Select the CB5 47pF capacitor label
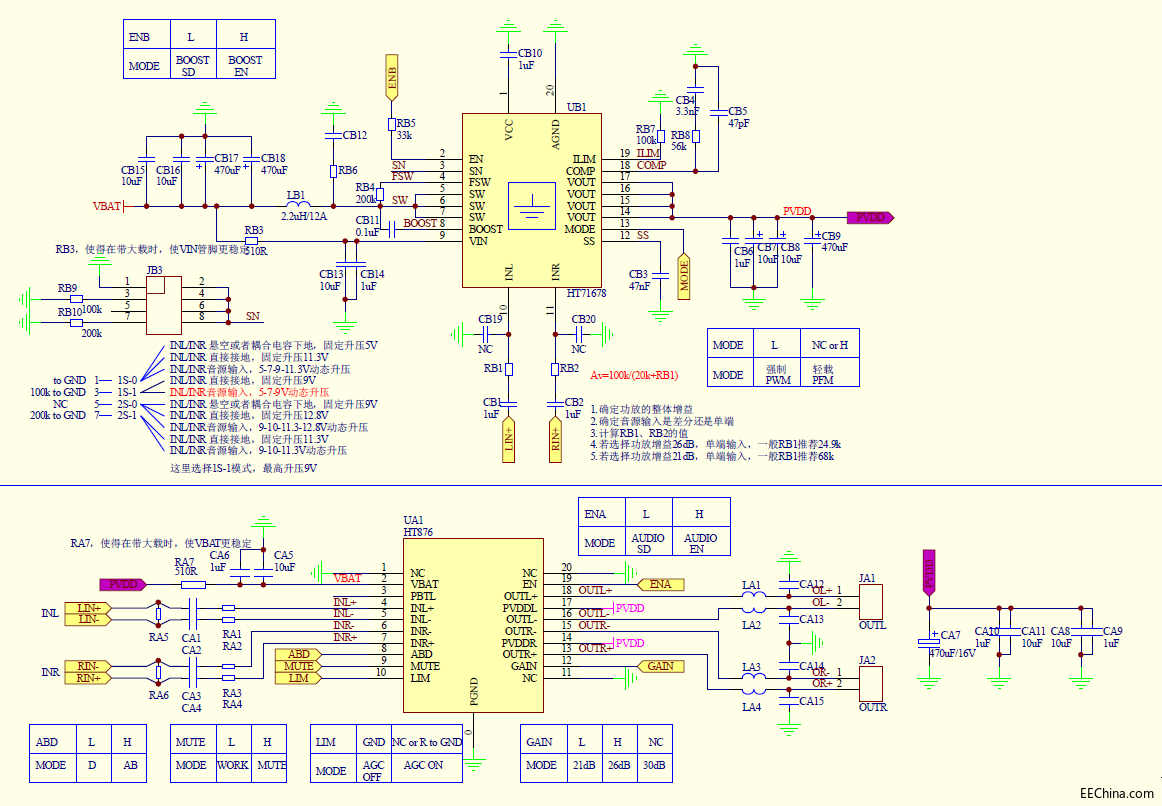The width and height of the screenshot is (1162, 806). point(738,118)
